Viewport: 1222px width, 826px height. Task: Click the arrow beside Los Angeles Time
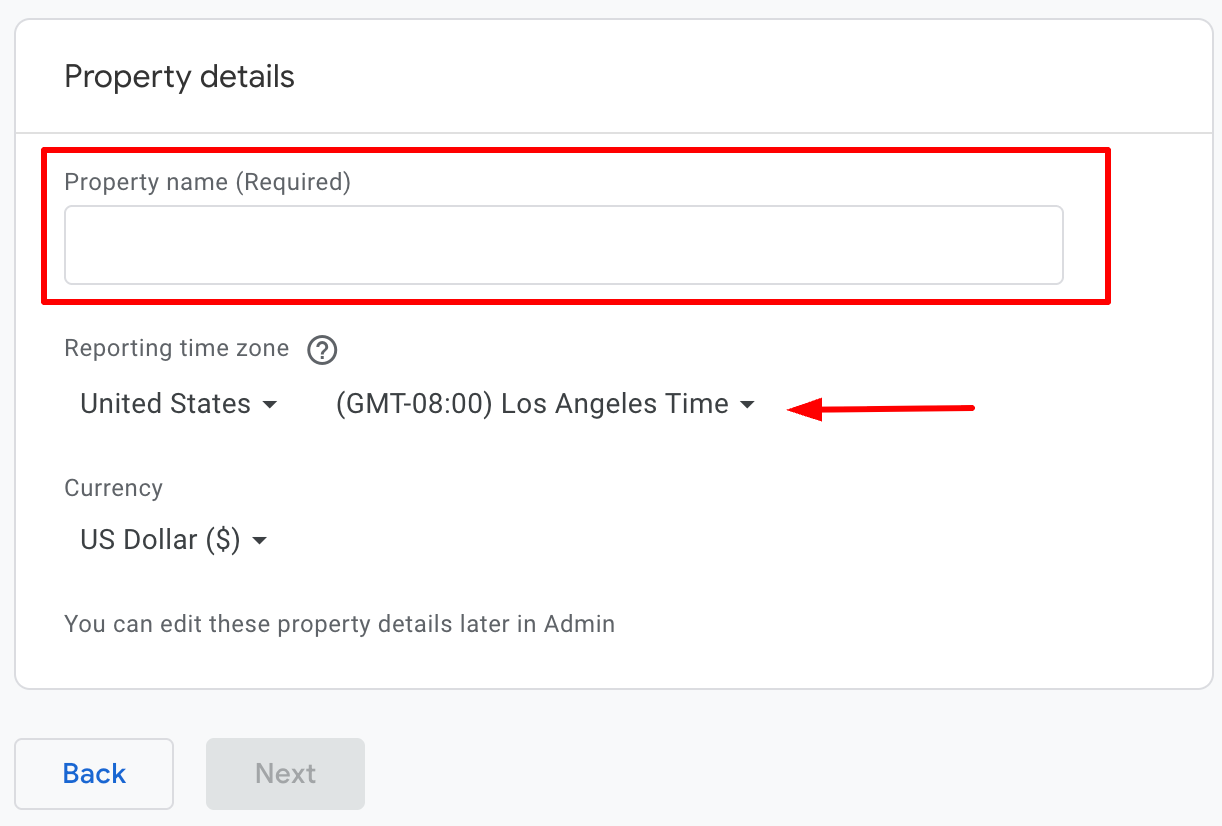pos(746,405)
